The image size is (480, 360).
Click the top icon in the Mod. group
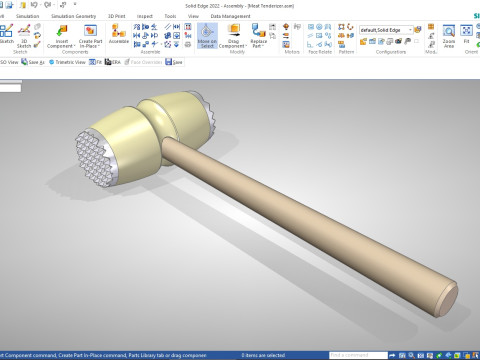[431, 27]
